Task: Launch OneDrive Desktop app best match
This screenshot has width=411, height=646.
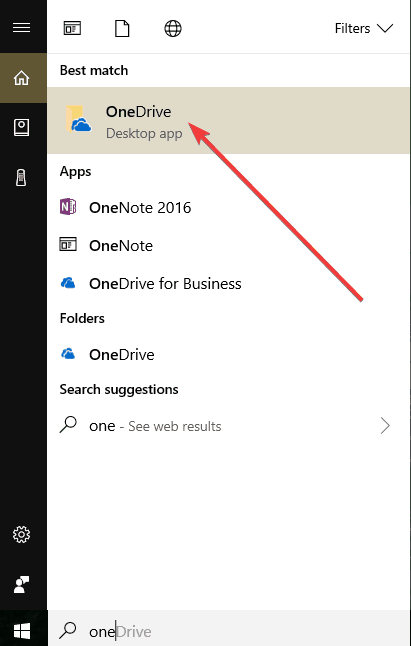Action: point(229,120)
